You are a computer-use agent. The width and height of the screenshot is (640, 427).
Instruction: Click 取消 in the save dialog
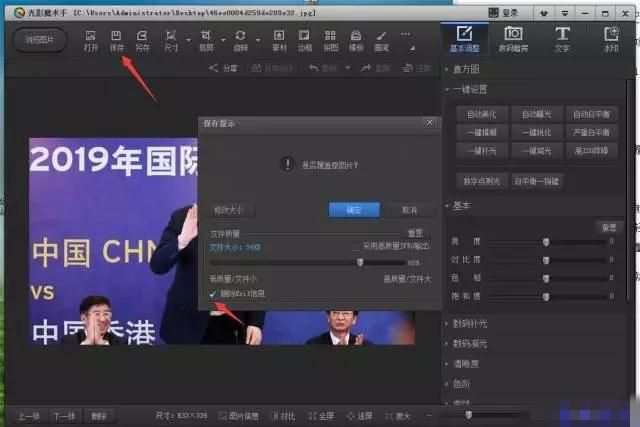click(x=409, y=210)
